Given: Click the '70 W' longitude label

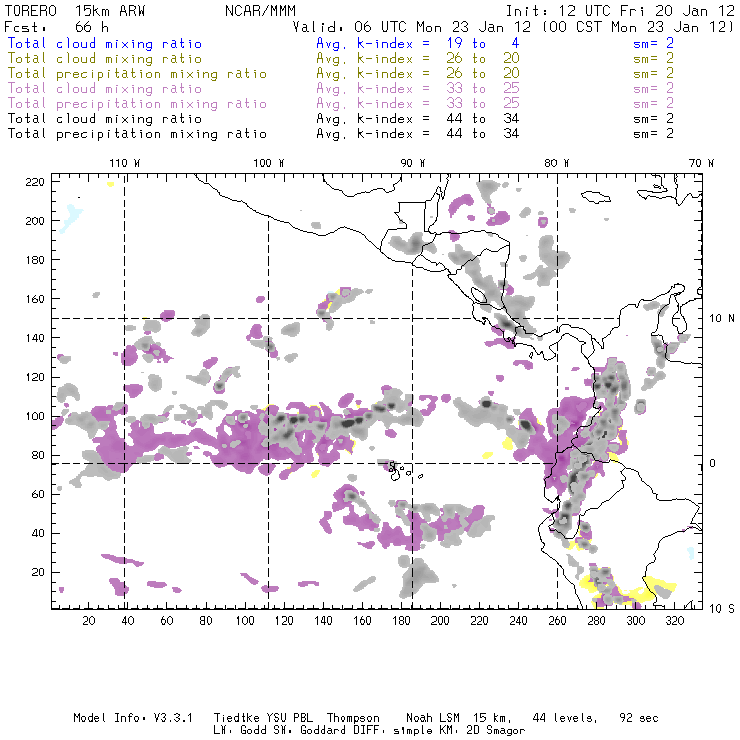Looking at the screenshot, I should click(701, 163).
